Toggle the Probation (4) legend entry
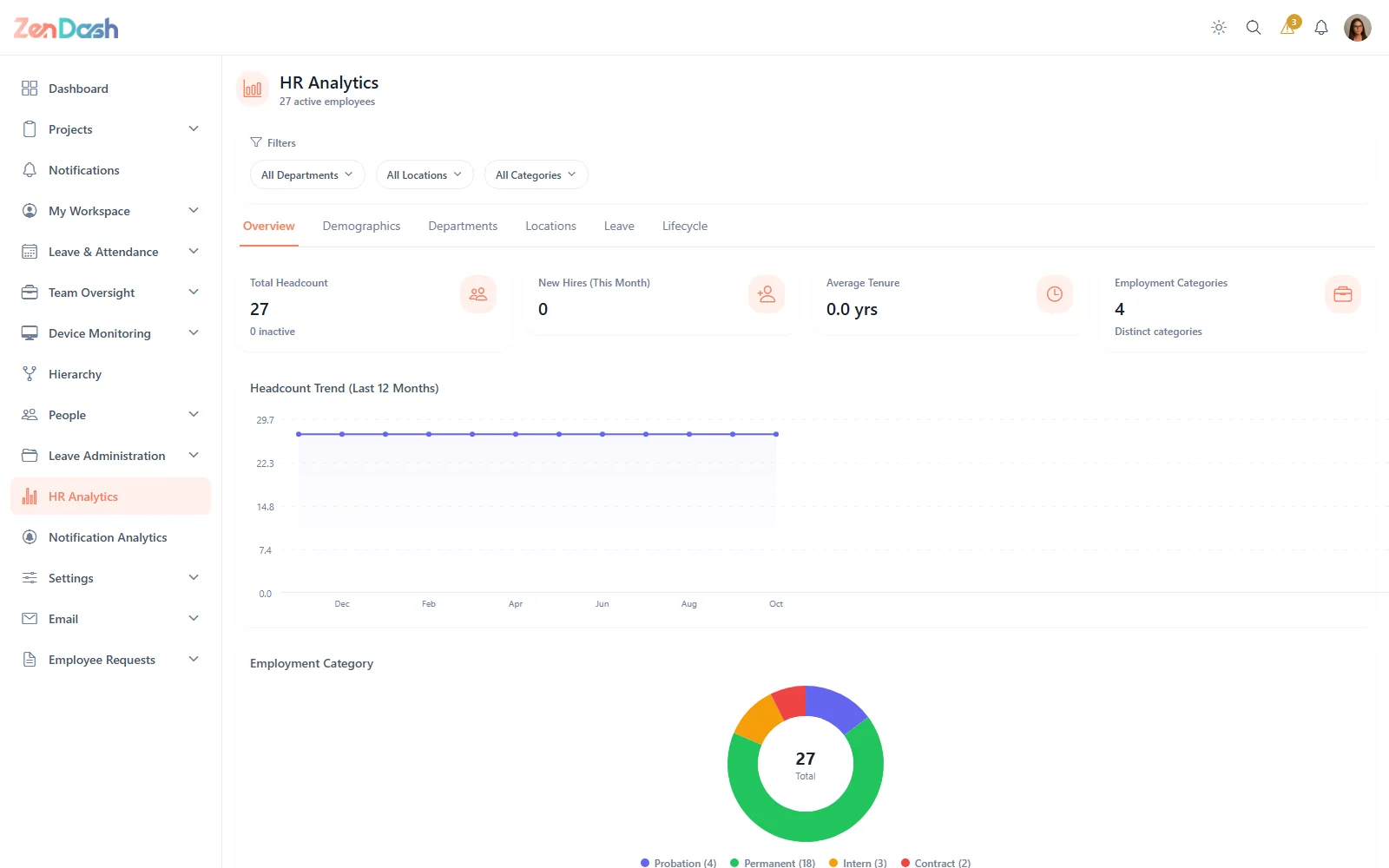This screenshot has height=868, width=1389. (678, 863)
